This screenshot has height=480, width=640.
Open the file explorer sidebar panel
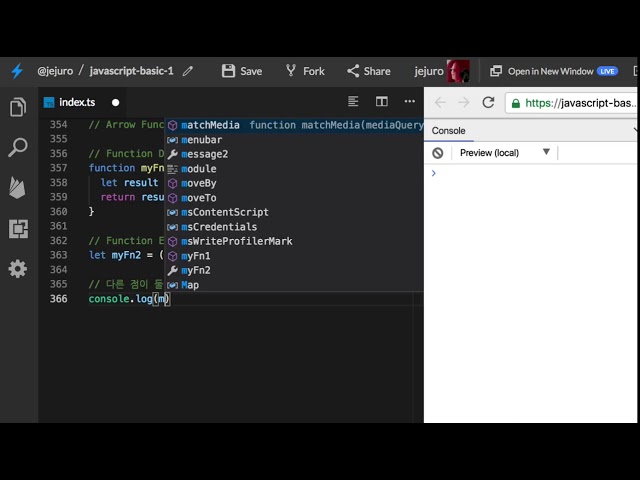[18, 107]
